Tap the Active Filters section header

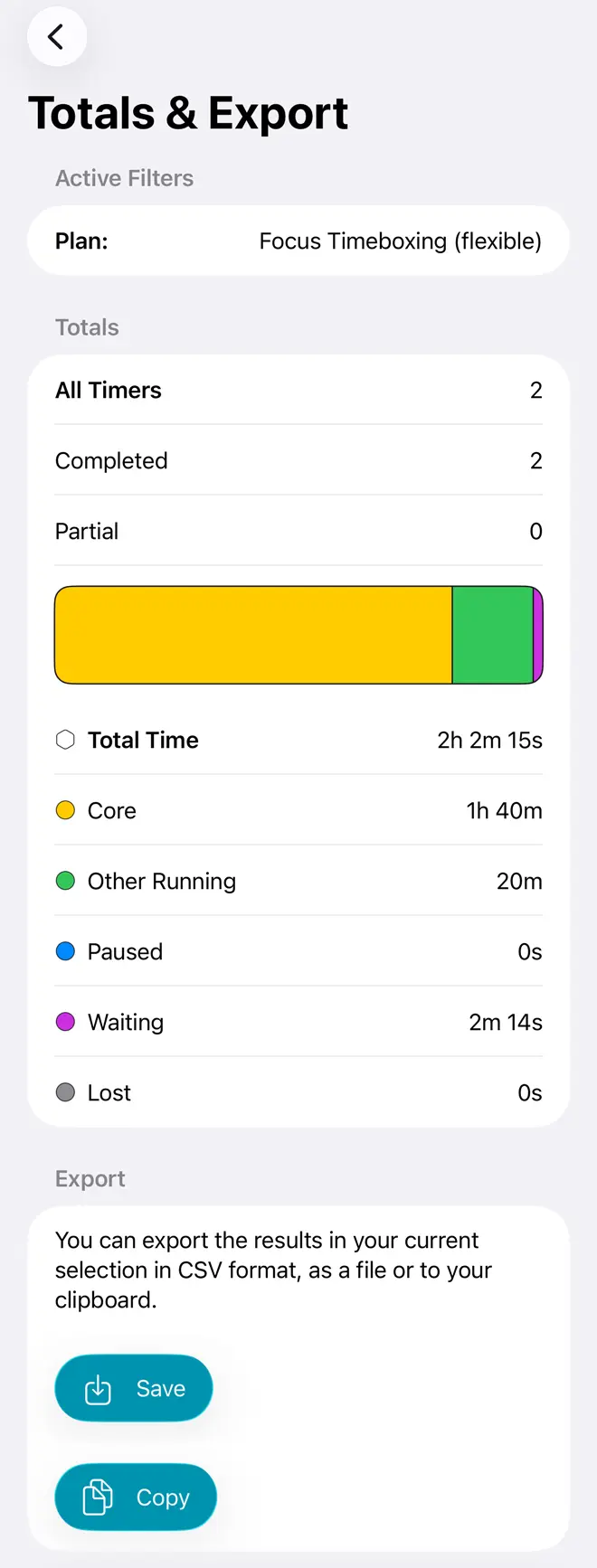tap(124, 178)
